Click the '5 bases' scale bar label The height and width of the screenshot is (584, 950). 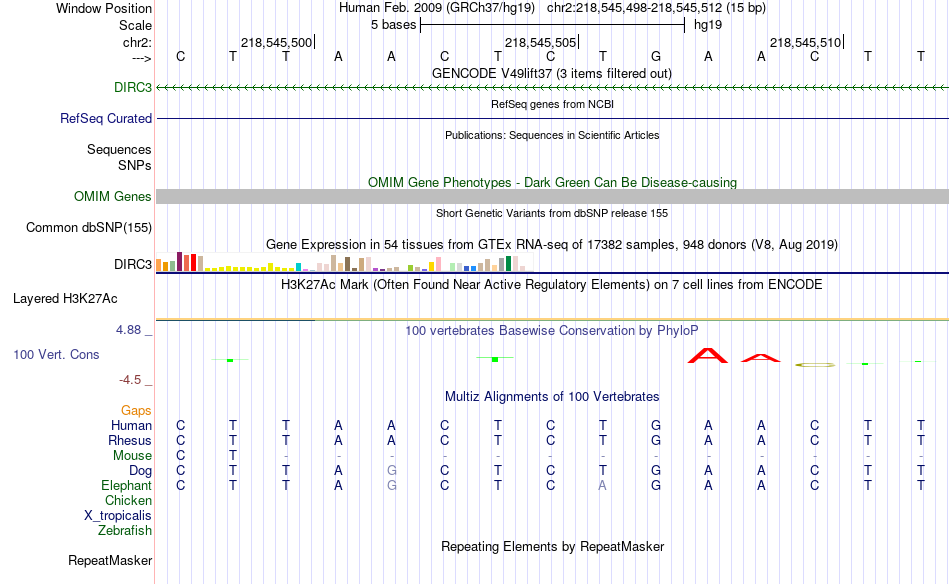(x=394, y=25)
